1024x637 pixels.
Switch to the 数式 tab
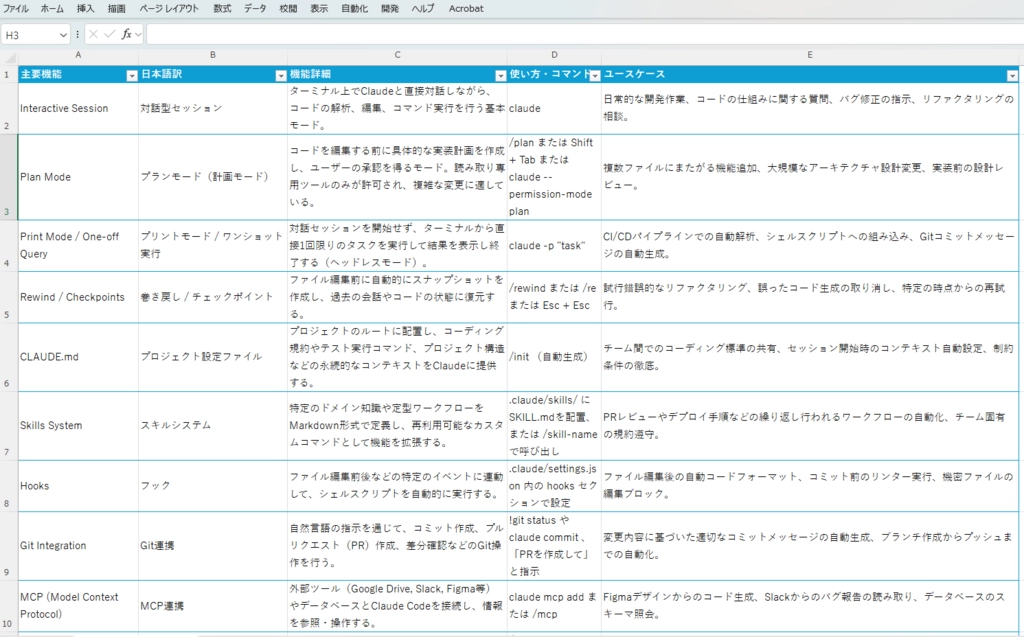(222, 8)
